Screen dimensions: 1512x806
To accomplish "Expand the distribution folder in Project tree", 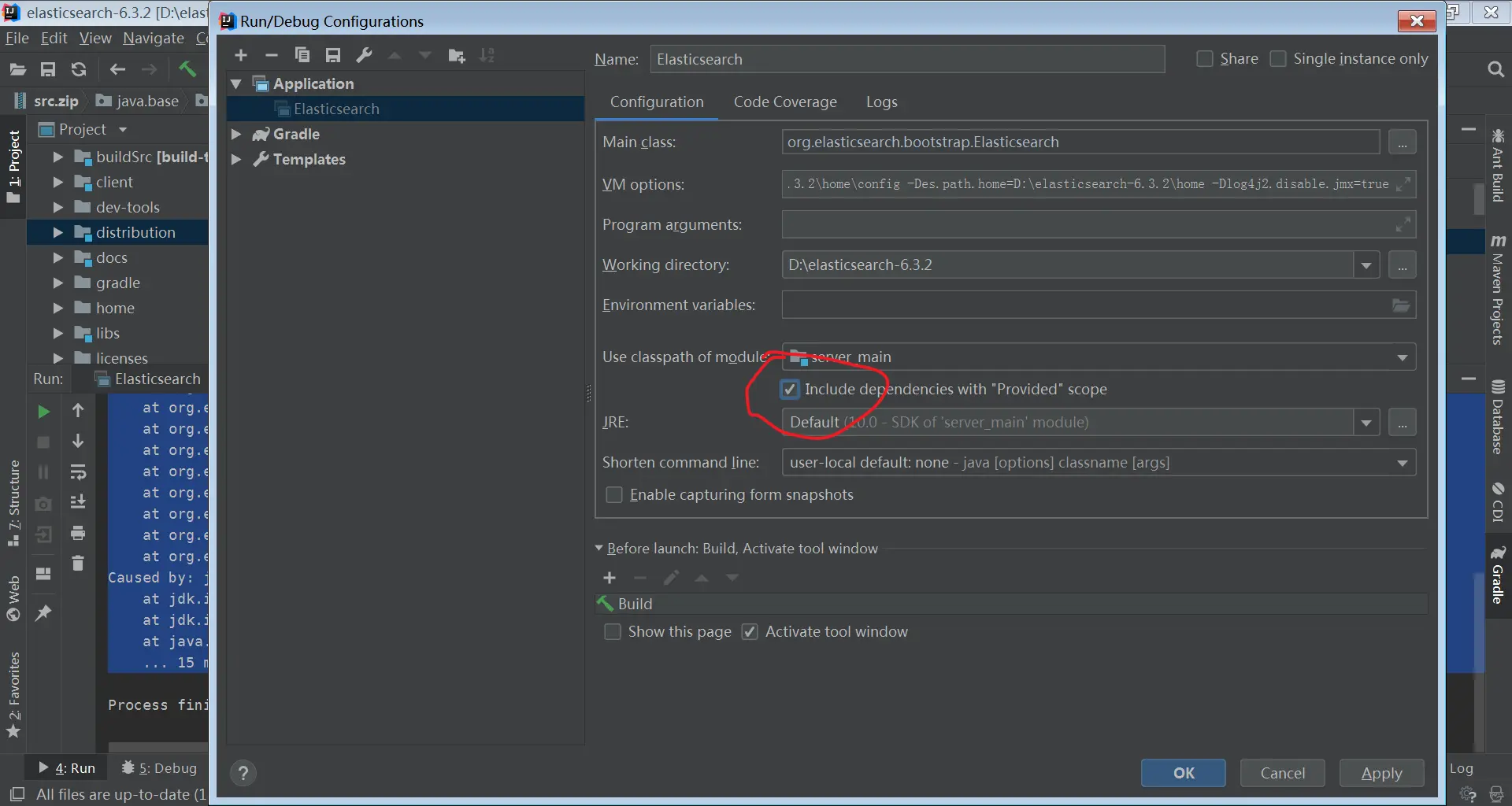I will point(57,232).
